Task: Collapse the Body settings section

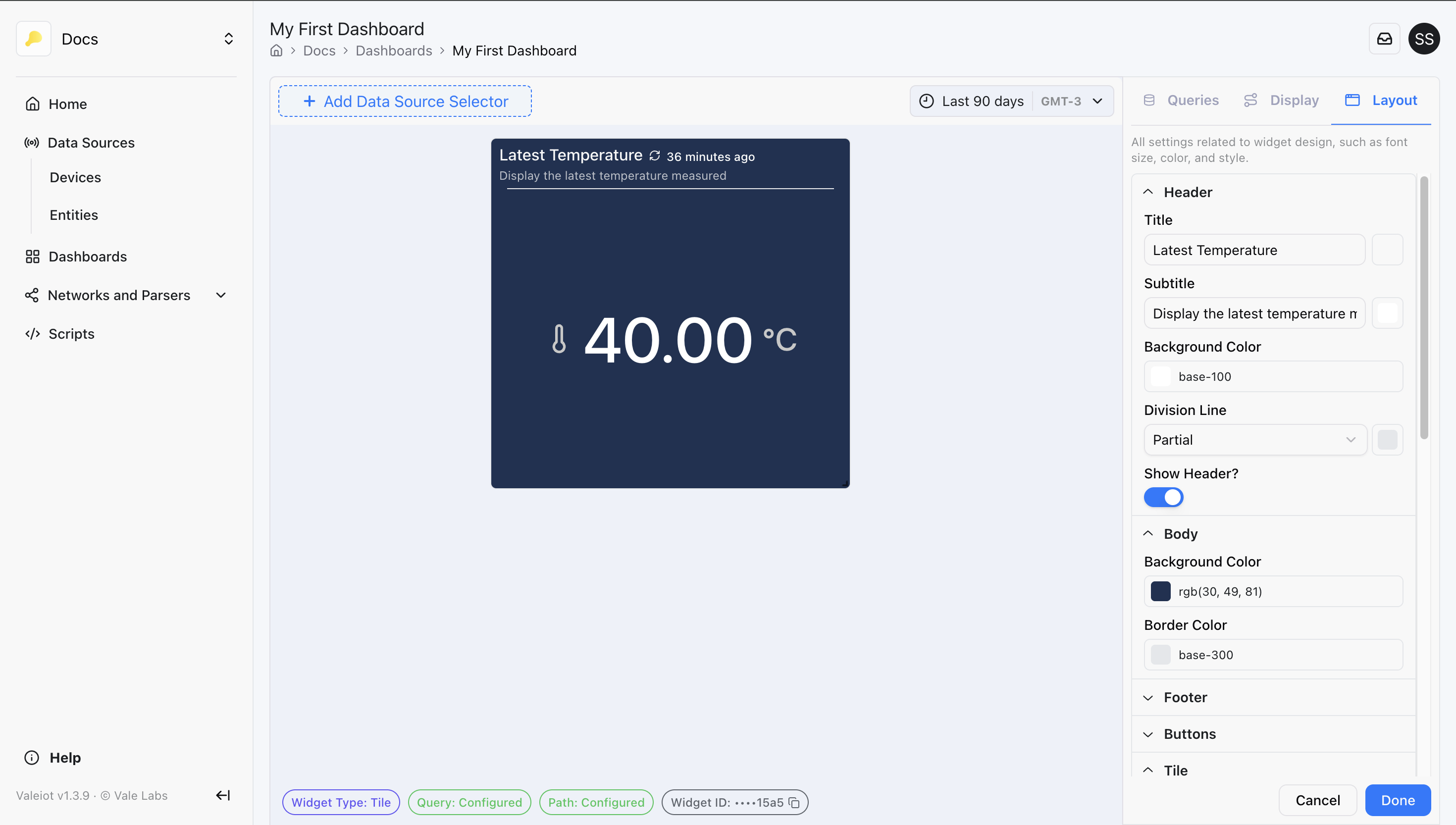Action: coord(1148,533)
